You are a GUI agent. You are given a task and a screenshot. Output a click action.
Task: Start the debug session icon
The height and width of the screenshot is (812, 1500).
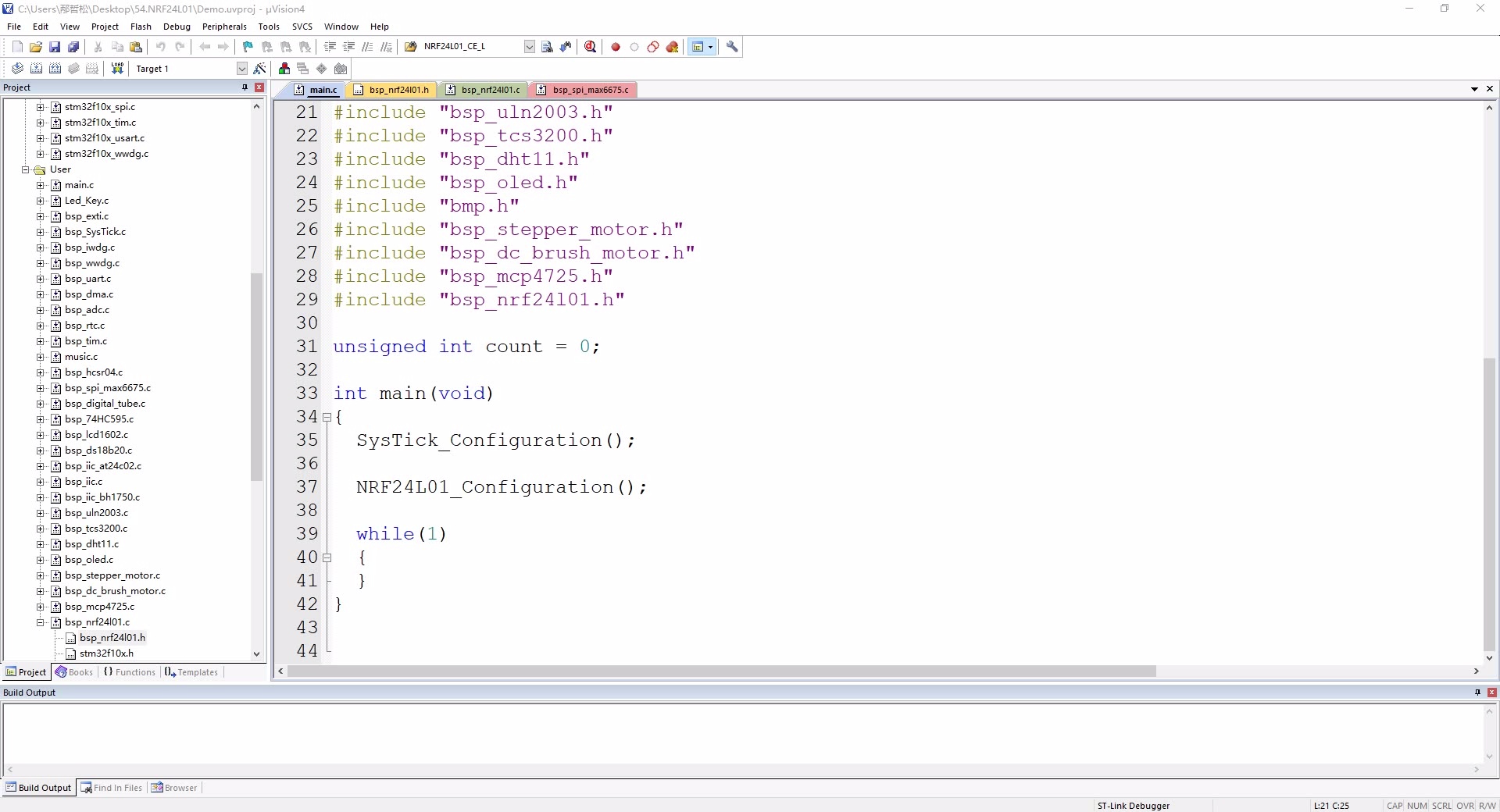[x=591, y=47]
